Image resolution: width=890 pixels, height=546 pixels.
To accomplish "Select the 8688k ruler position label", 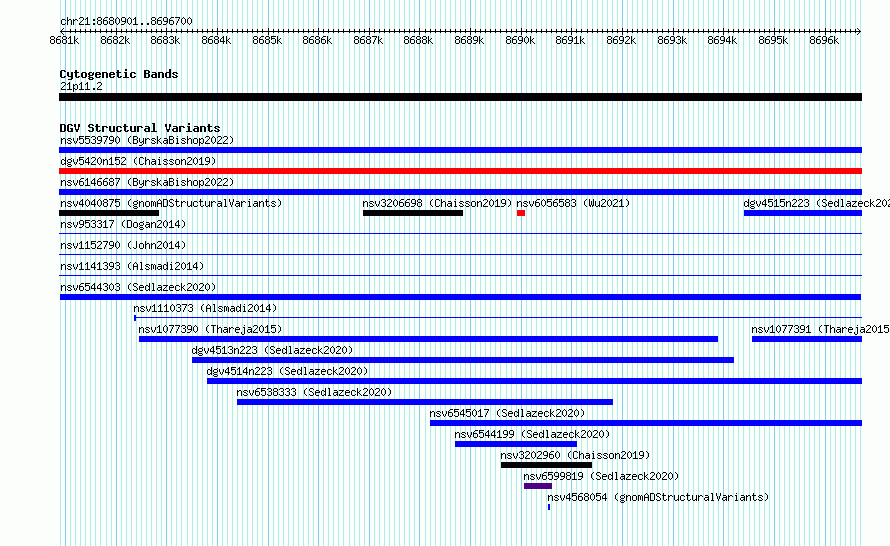I will (x=418, y=40).
